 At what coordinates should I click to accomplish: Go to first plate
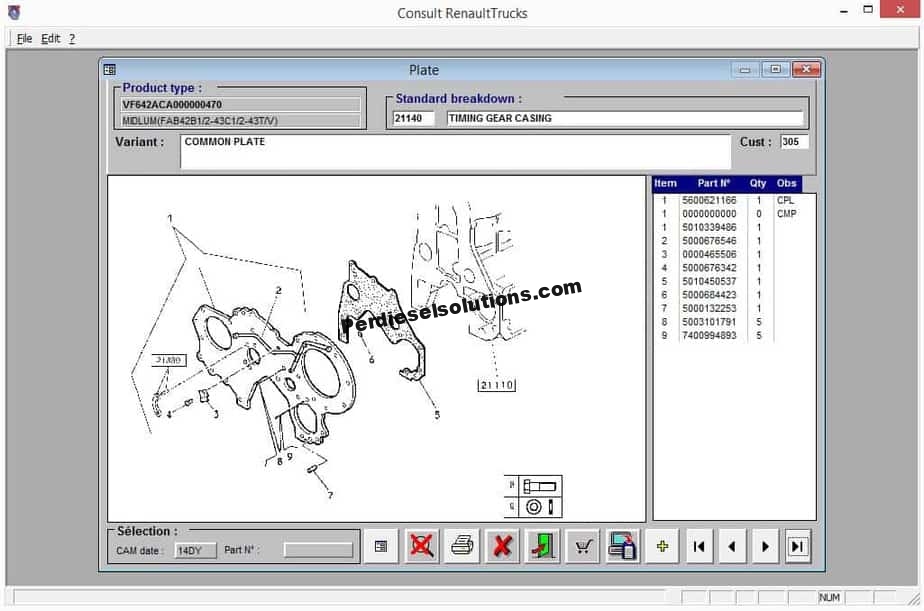(699, 546)
